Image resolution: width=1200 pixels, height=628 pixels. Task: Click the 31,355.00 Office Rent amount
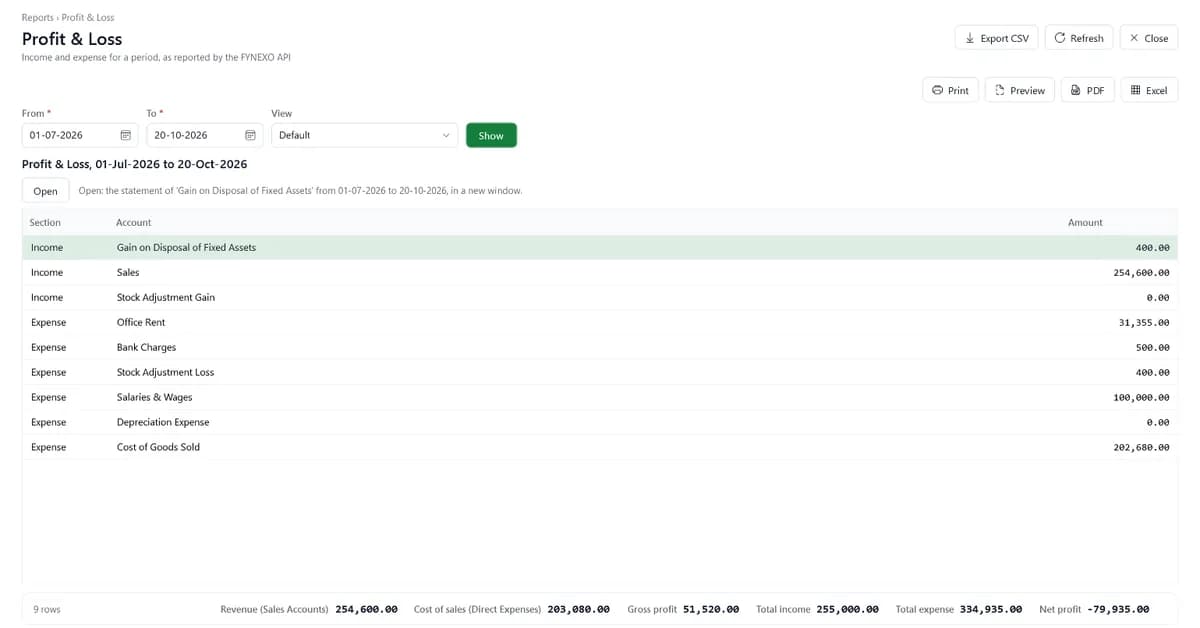pyautogui.click(x=1144, y=322)
